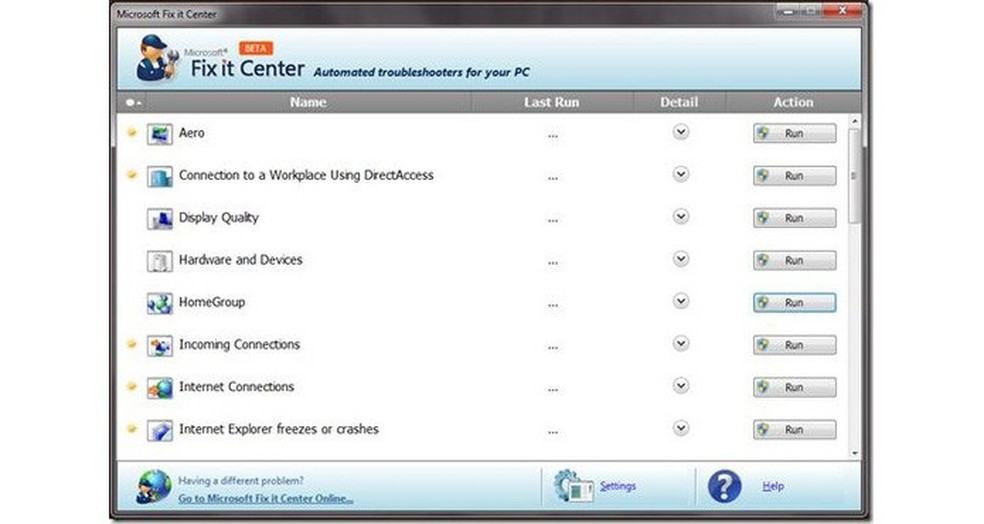984x524 pixels.
Task: Select the Hardware and Devices row name
Action: [x=240, y=260]
